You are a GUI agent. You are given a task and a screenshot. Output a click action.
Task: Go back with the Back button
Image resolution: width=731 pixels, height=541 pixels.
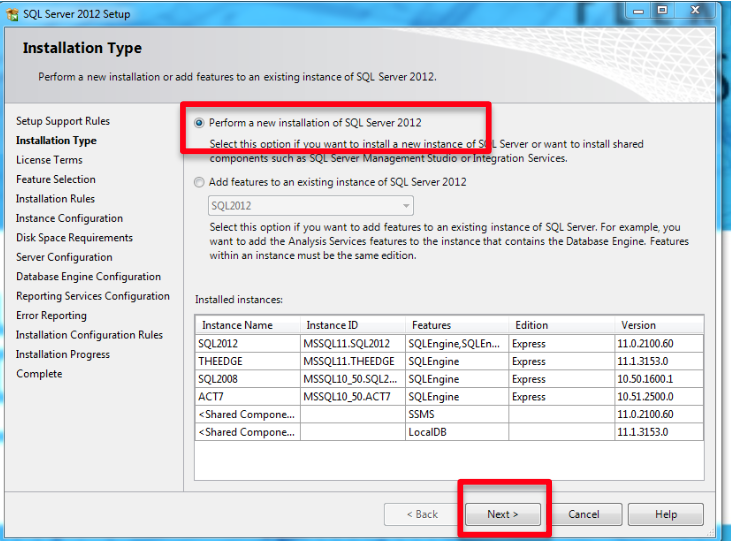(421, 514)
